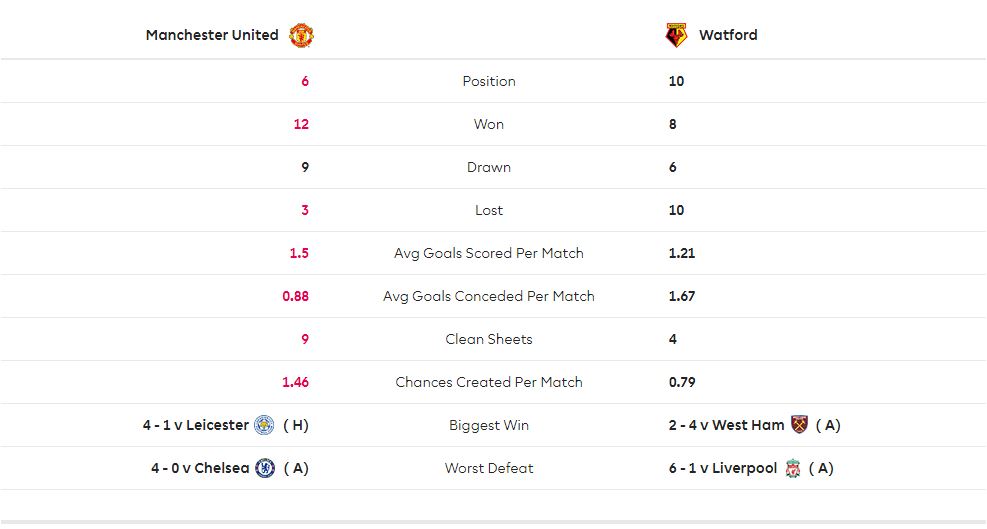Click the Liverpool badge icon
The height and width of the screenshot is (529, 987).
pos(793,468)
